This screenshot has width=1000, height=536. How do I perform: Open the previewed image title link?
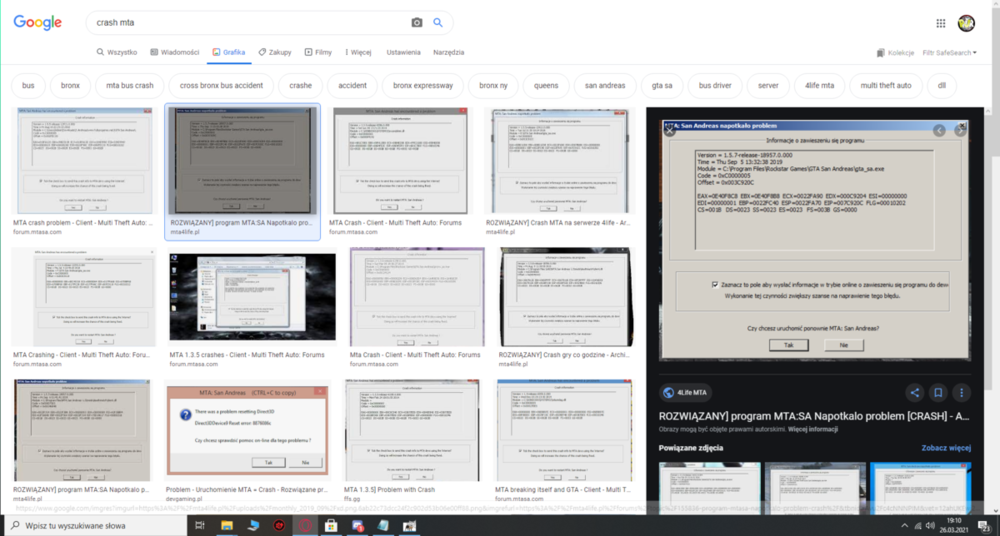point(814,416)
